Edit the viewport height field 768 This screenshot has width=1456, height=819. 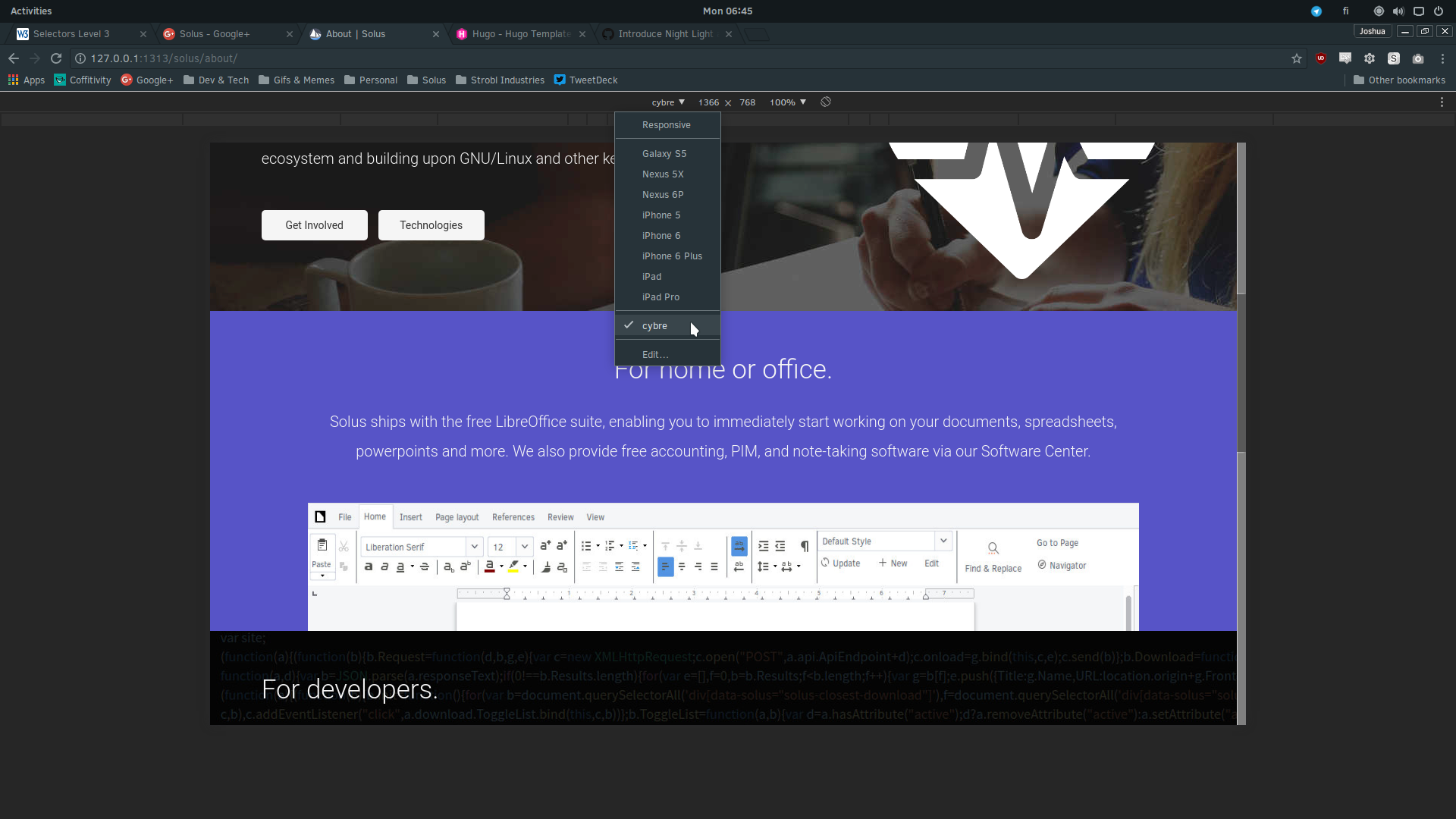coord(748,102)
